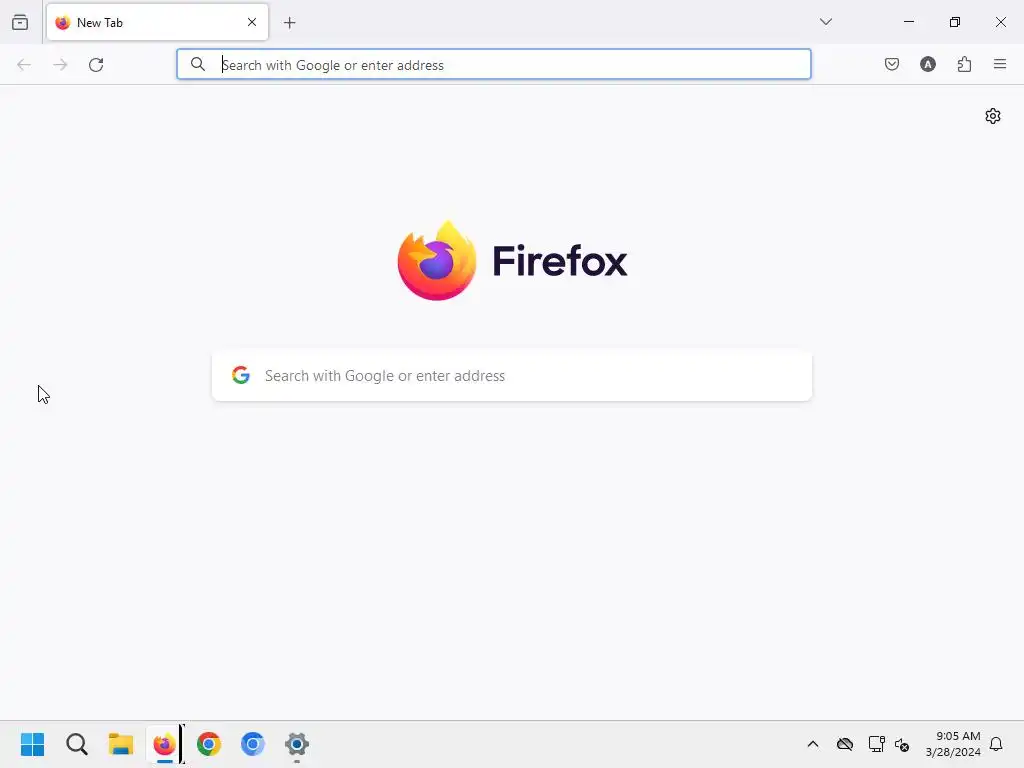Go back one page arrow

24,65
